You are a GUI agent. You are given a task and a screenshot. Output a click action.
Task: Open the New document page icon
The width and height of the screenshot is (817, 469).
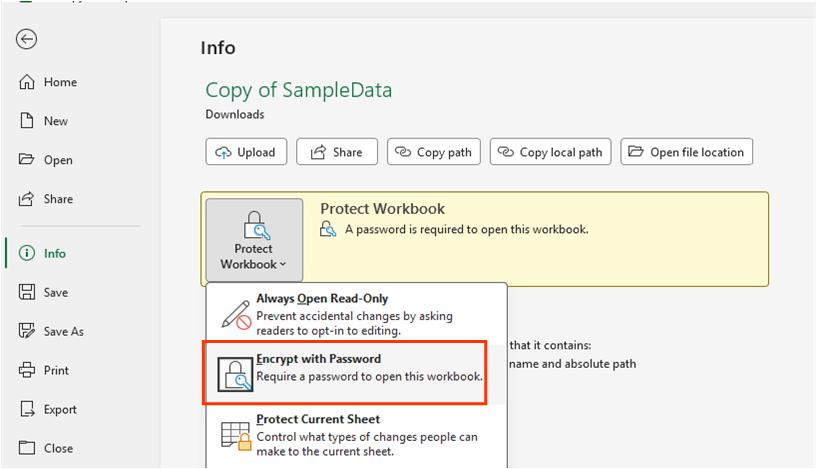click(x=27, y=121)
